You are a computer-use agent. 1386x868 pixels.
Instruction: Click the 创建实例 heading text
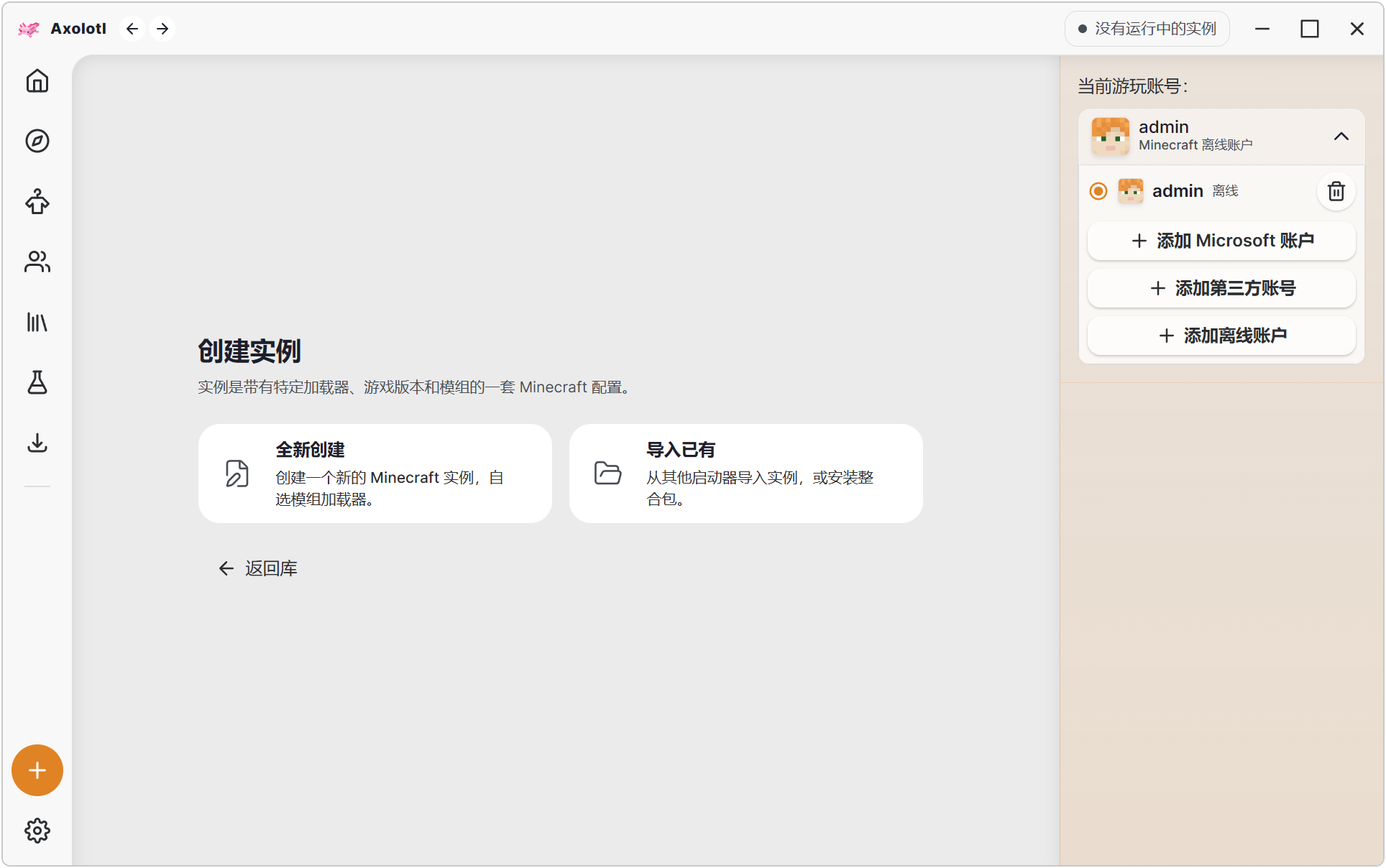[x=249, y=351]
